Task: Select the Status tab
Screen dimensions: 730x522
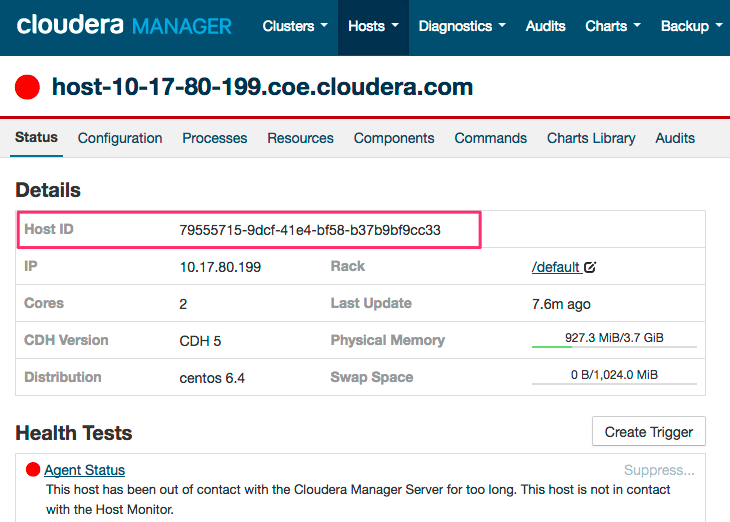Action: coord(36,138)
